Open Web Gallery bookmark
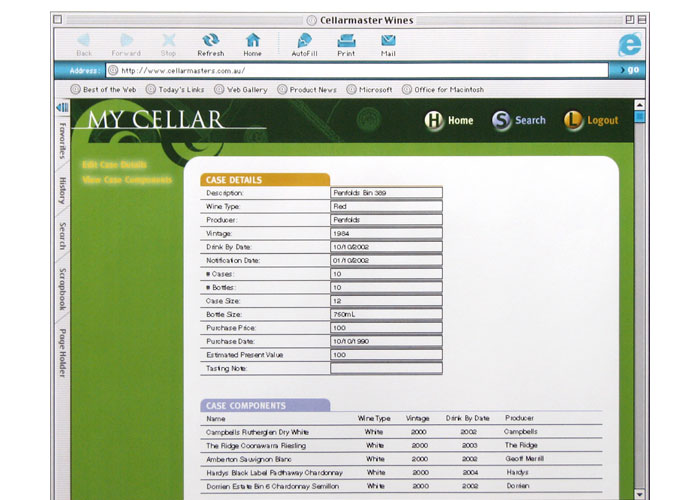The width and height of the screenshot is (700, 500). (241, 89)
